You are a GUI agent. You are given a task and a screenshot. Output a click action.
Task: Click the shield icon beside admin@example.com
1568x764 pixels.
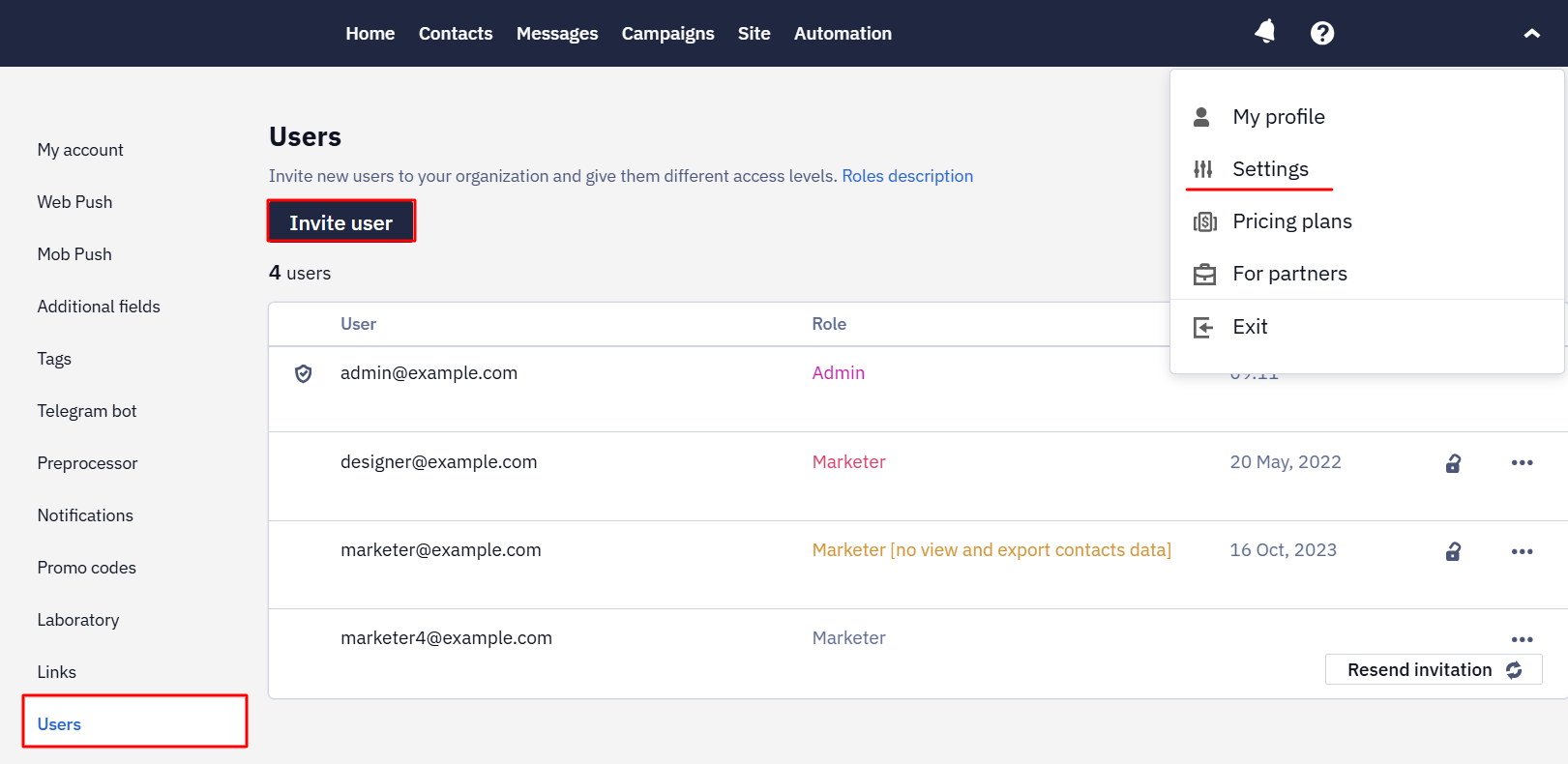coord(303,373)
